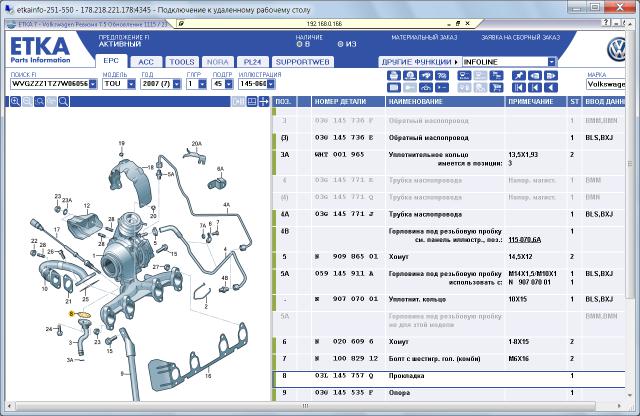The image size is (640, 416).
Task: Click the plain magnifier search icon above illustration
Action: coord(63,102)
